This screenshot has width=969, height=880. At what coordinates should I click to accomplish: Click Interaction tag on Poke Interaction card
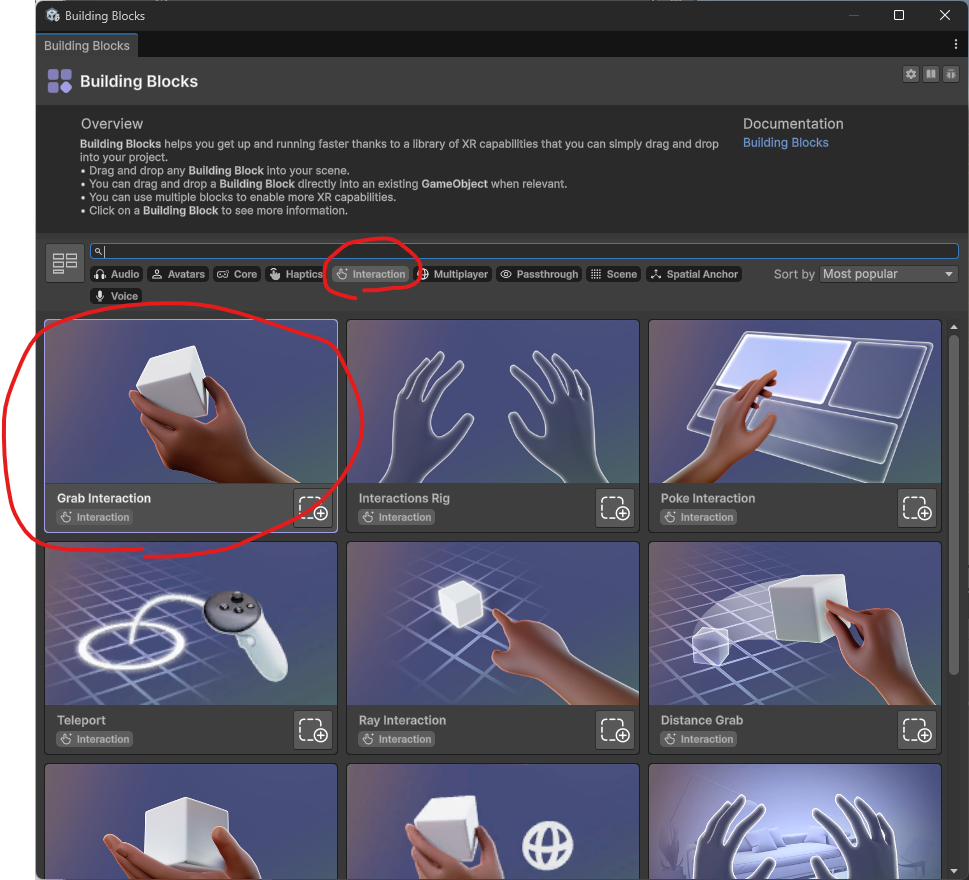(698, 517)
